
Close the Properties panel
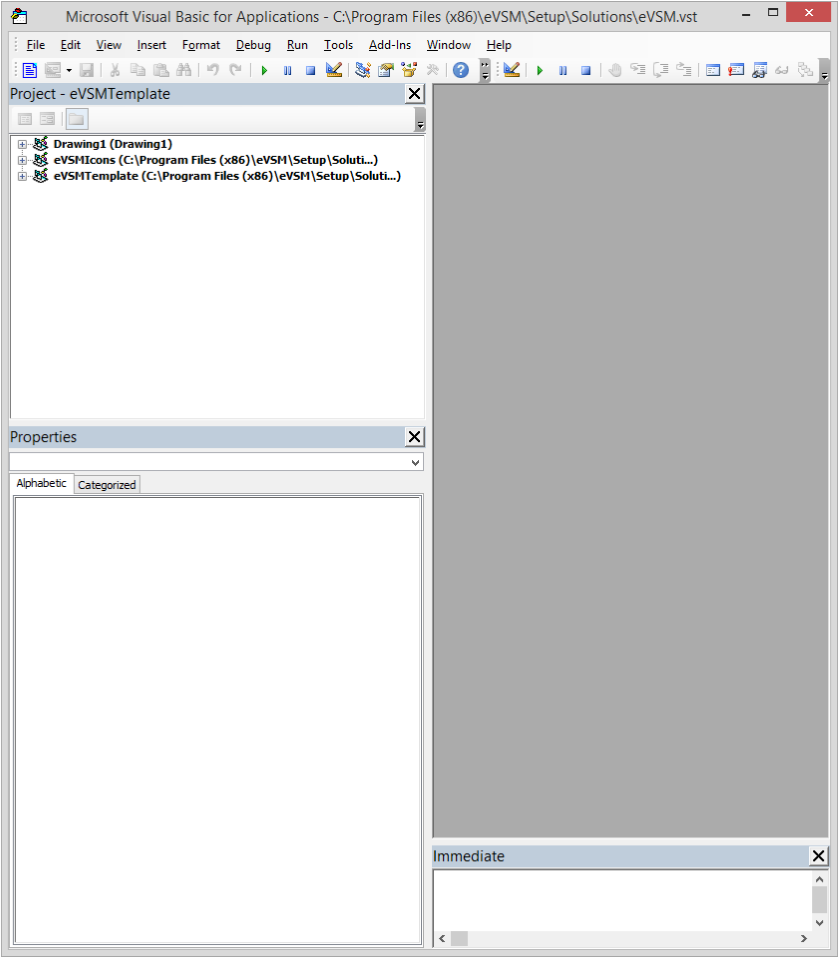coord(414,437)
